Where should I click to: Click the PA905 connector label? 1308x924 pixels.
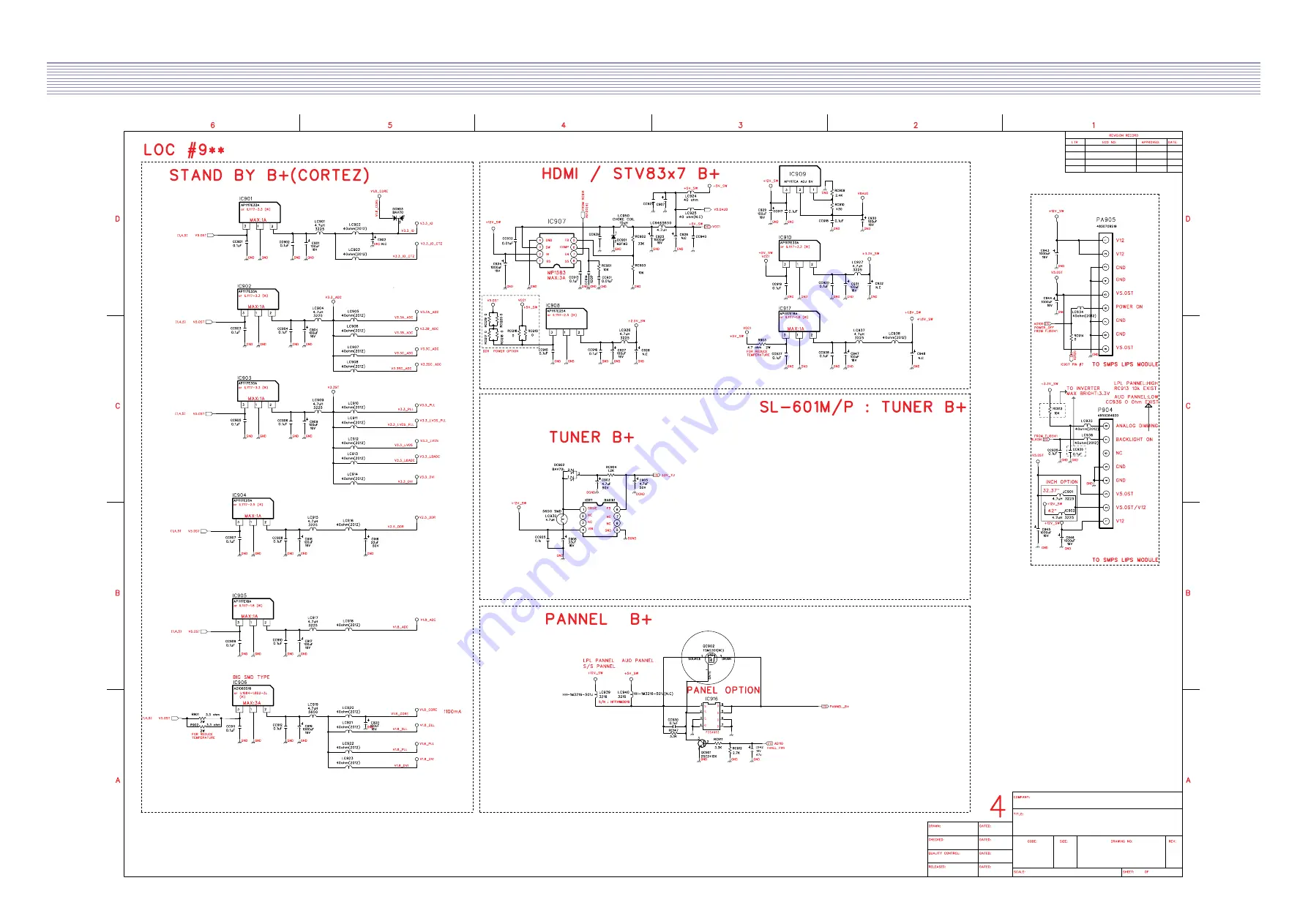1106,219
